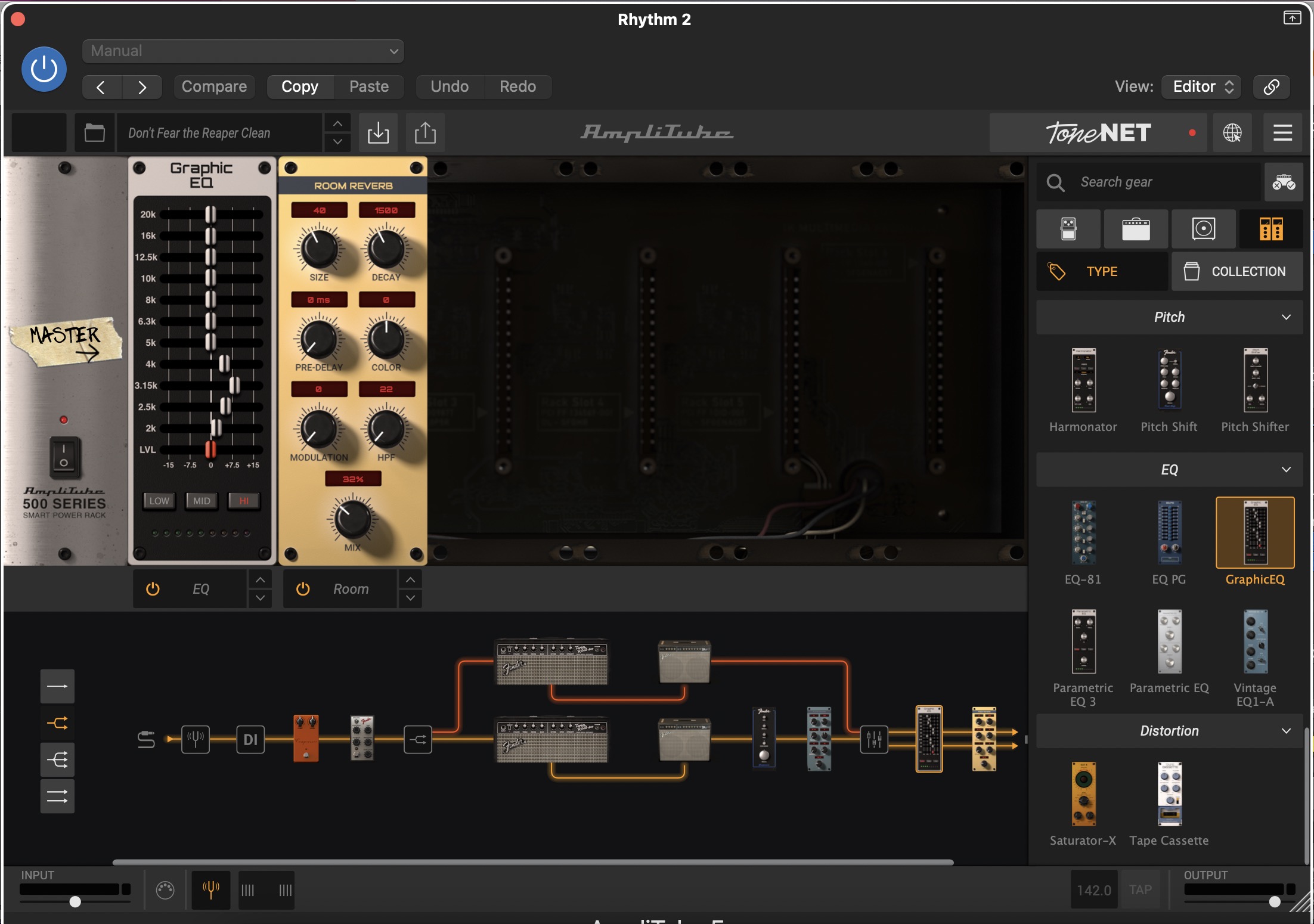Click the Graphic EQ LVL slider handle
1314x924 pixels.
point(210,449)
